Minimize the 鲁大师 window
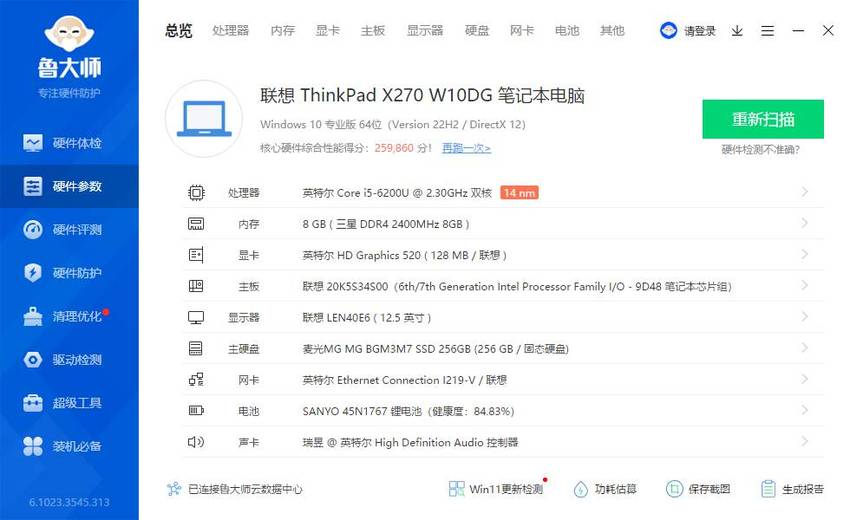 (x=798, y=31)
